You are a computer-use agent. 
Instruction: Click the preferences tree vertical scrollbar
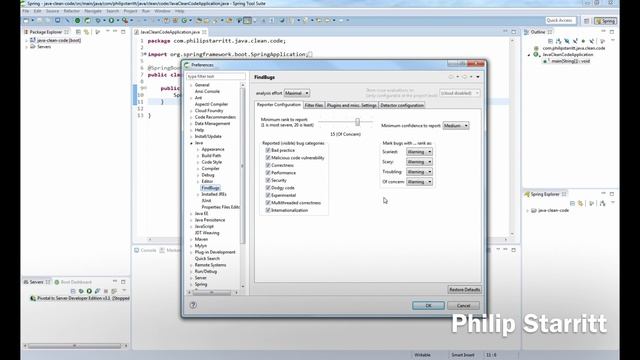point(243,166)
